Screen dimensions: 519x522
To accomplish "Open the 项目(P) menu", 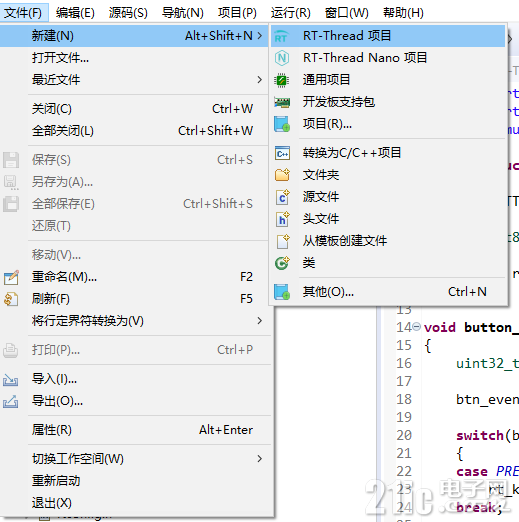I will tap(237, 13).
